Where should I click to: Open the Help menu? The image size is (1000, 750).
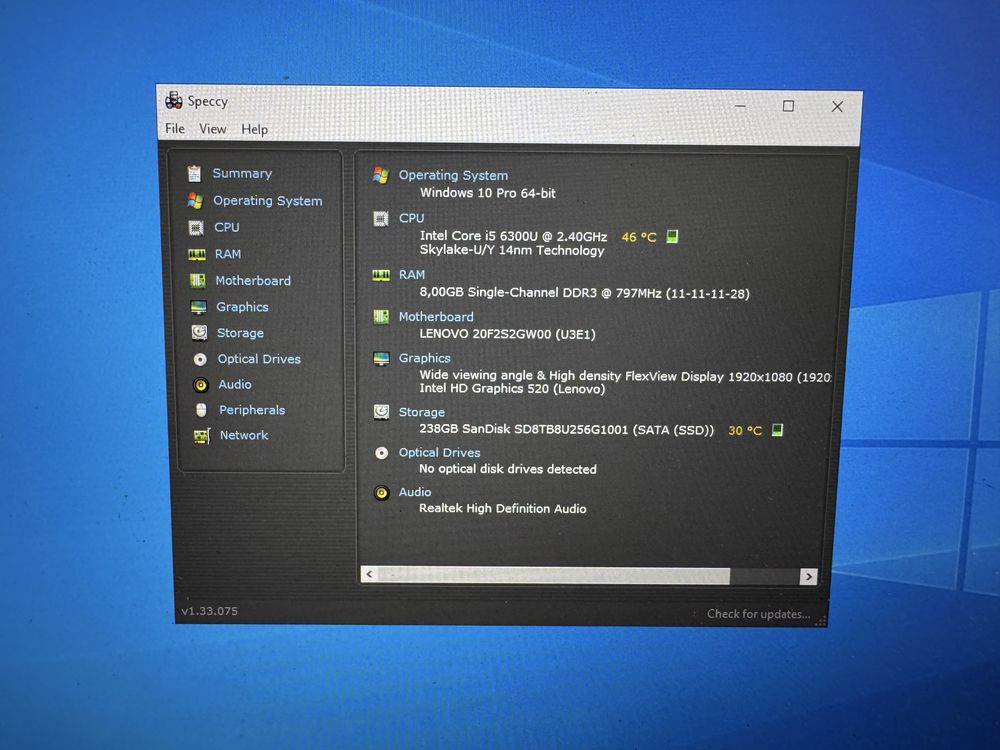pyautogui.click(x=254, y=129)
